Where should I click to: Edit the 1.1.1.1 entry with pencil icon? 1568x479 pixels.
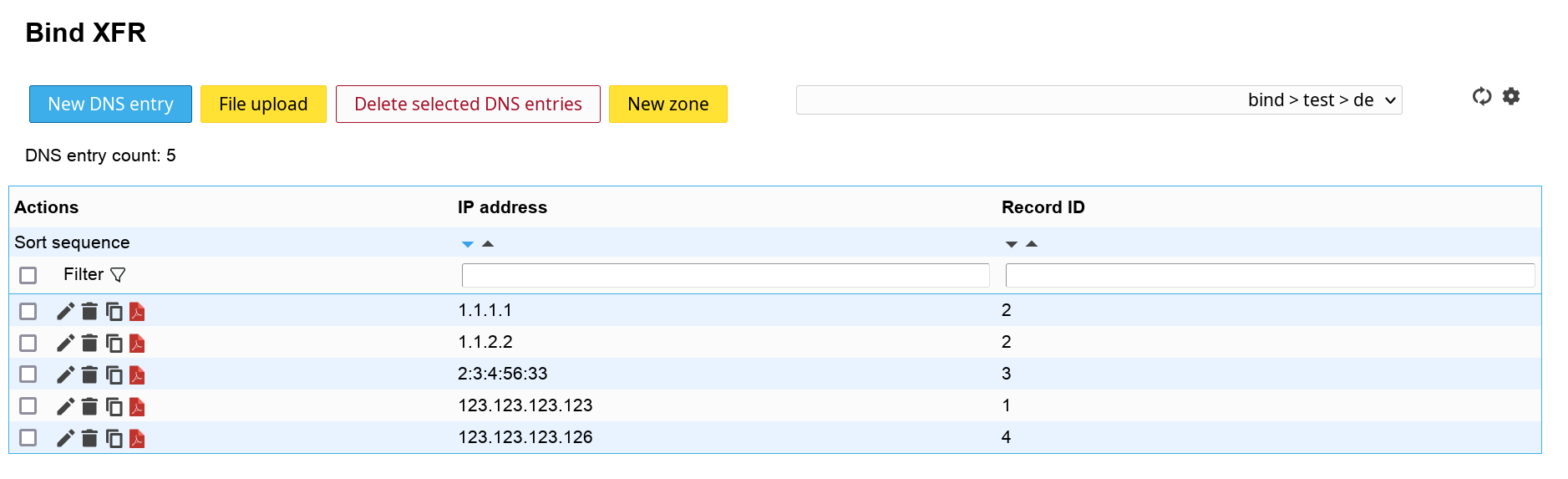(65, 312)
